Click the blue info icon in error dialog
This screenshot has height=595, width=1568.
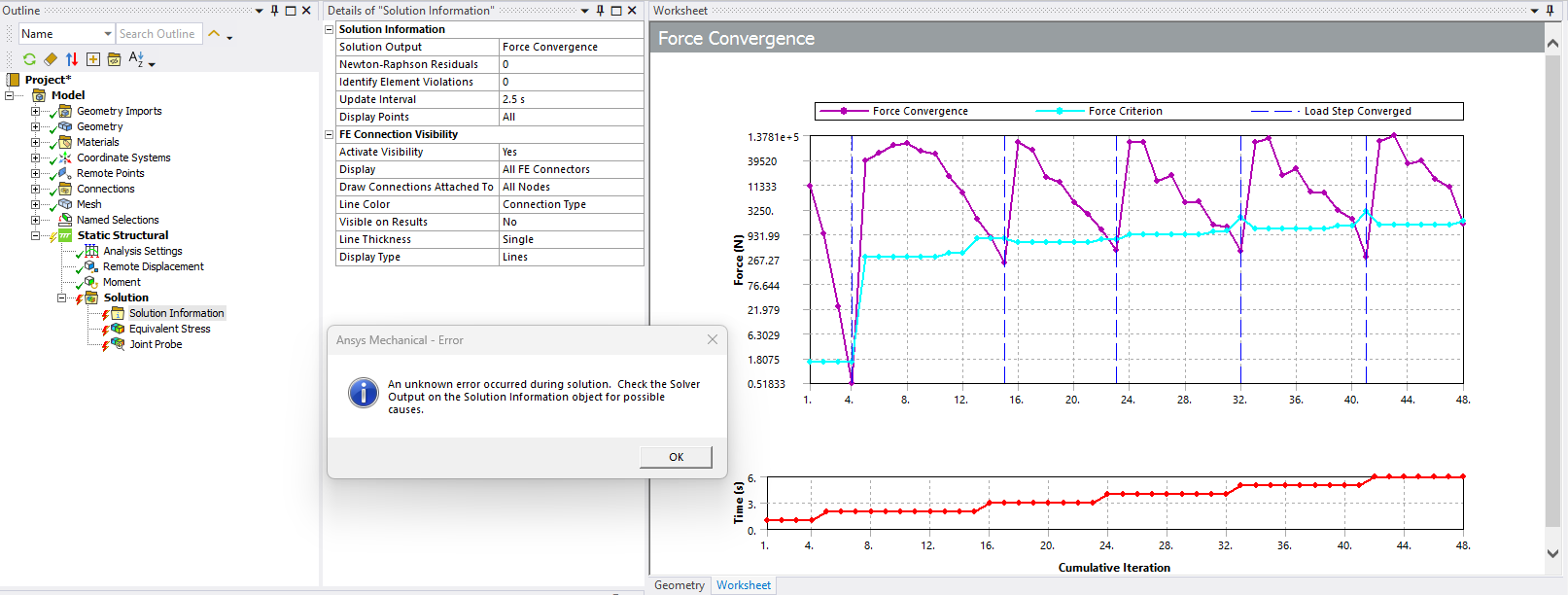tap(364, 393)
